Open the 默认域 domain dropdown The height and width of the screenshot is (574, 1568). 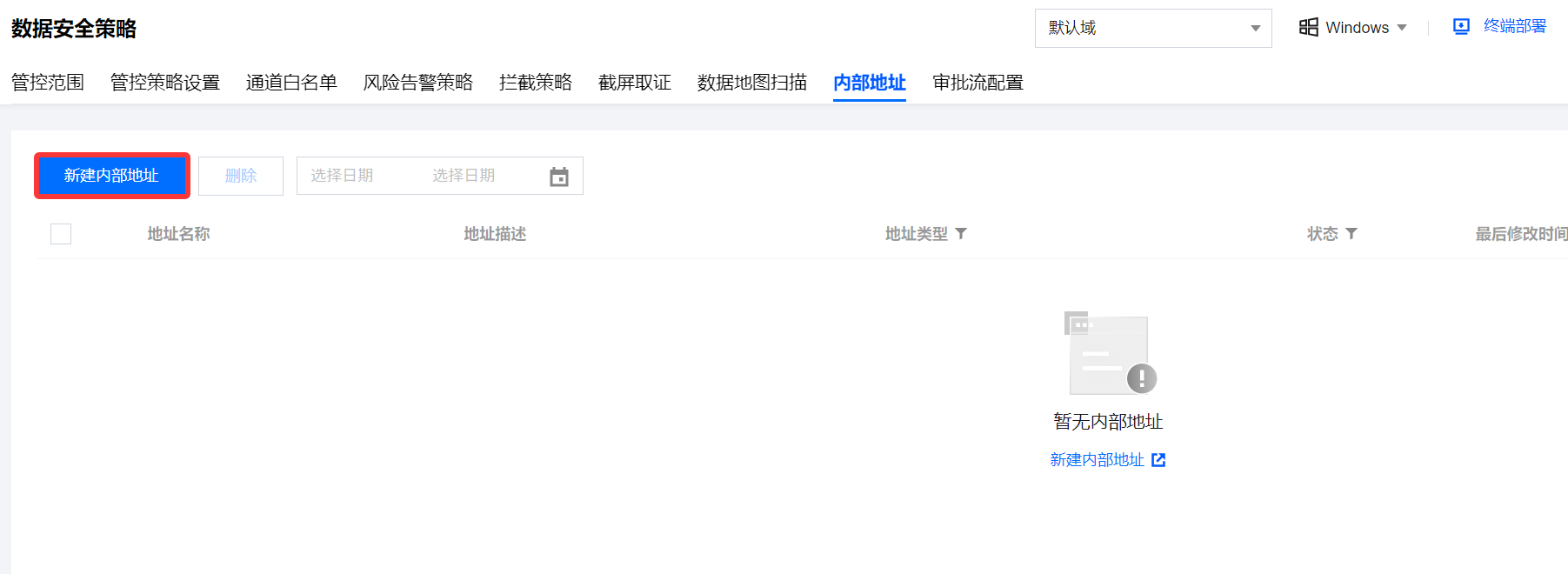tap(1153, 29)
